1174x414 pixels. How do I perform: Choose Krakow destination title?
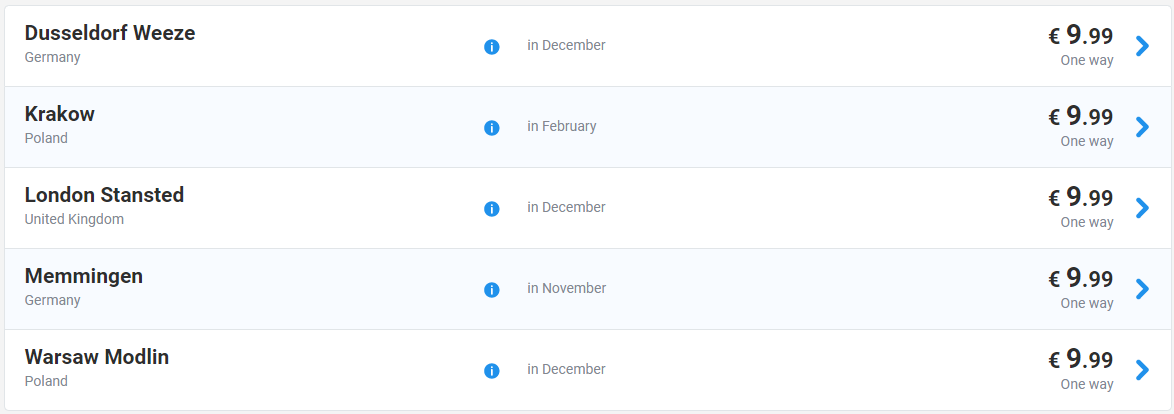tap(60, 114)
